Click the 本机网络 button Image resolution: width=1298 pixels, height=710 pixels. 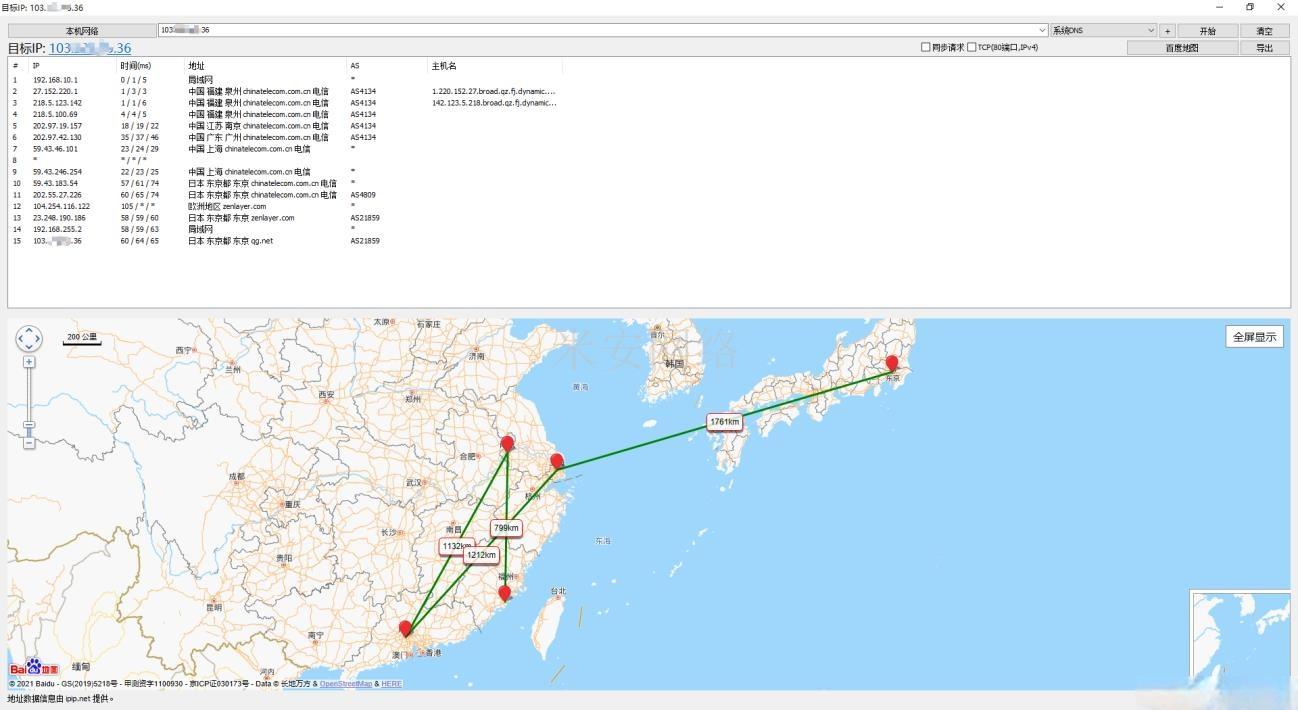(x=82, y=31)
